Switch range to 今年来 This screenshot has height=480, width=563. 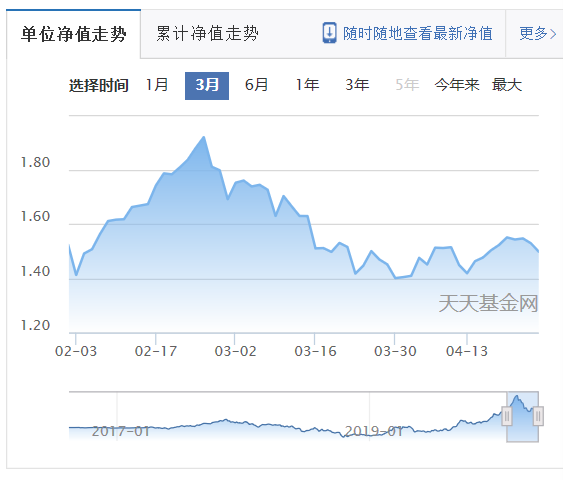457,85
